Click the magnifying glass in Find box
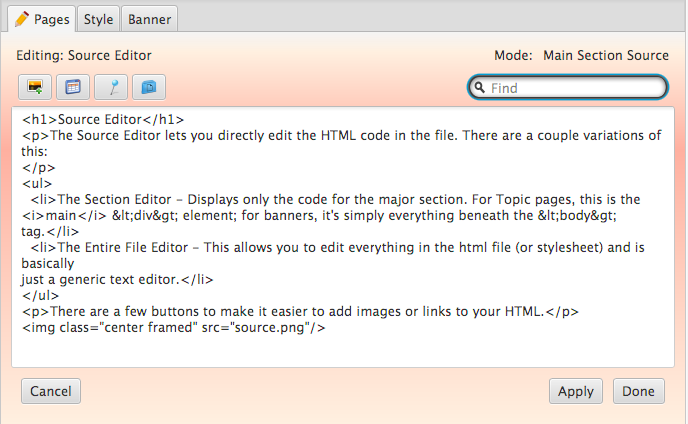The height and width of the screenshot is (424, 688). click(480, 88)
